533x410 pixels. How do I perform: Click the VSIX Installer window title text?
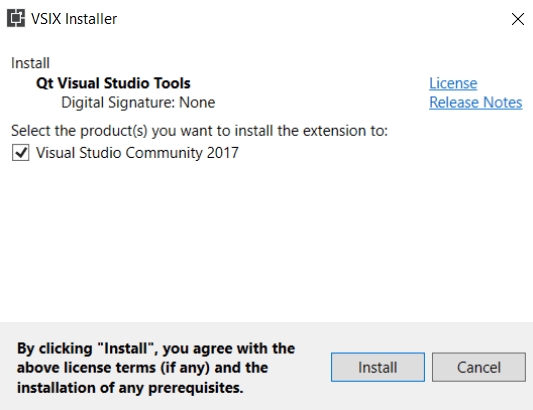pos(74,19)
